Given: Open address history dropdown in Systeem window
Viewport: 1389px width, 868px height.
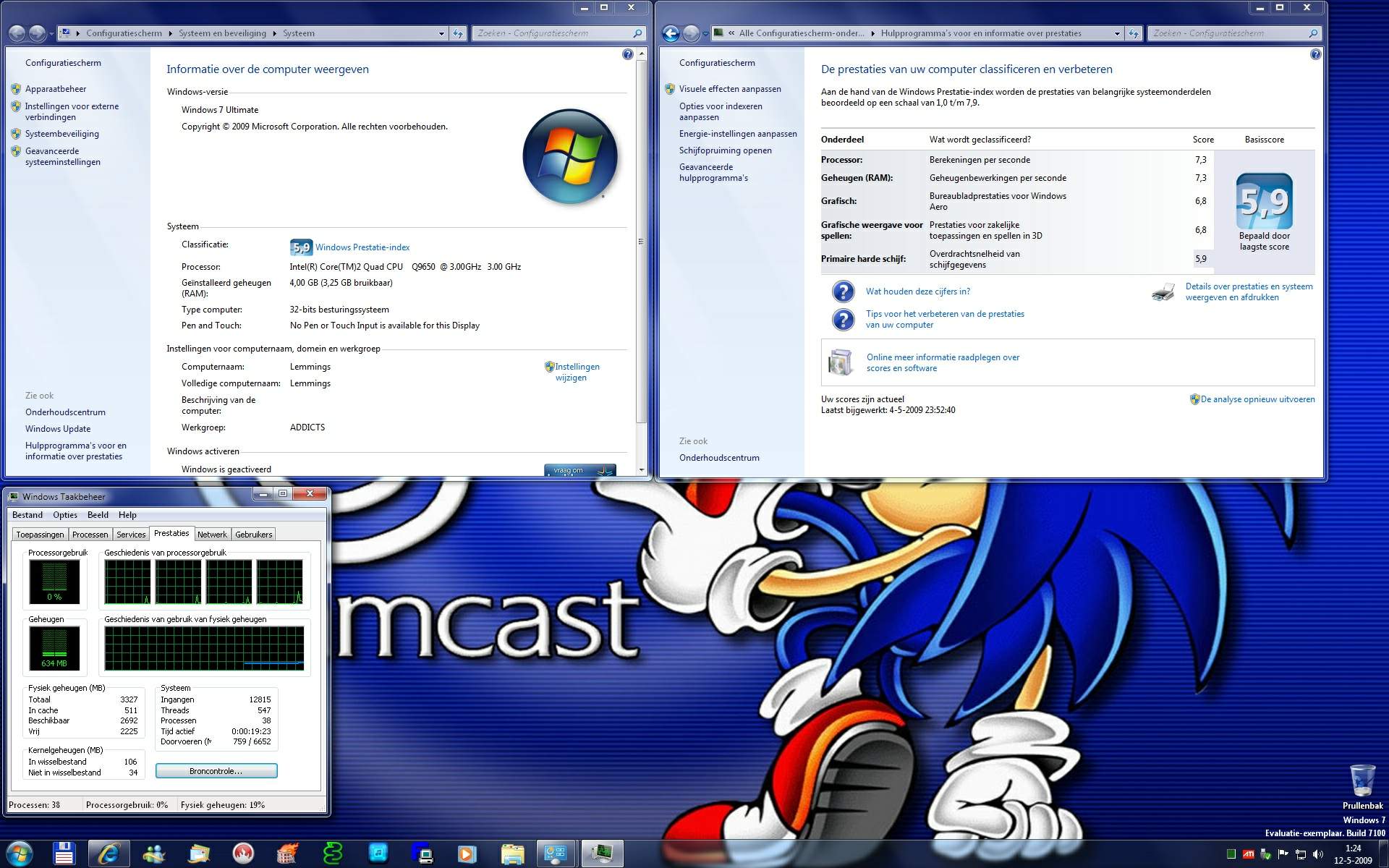Looking at the screenshot, I should tap(441, 33).
